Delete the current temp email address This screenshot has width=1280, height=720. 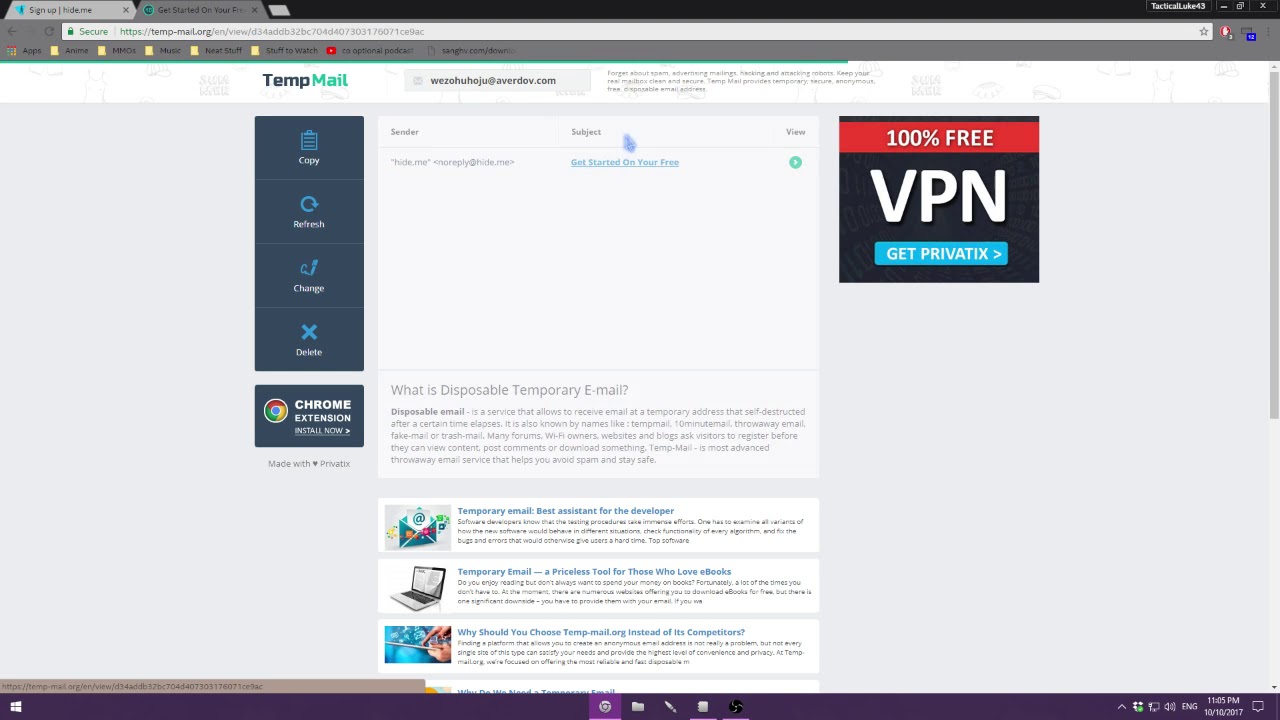point(309,340)
